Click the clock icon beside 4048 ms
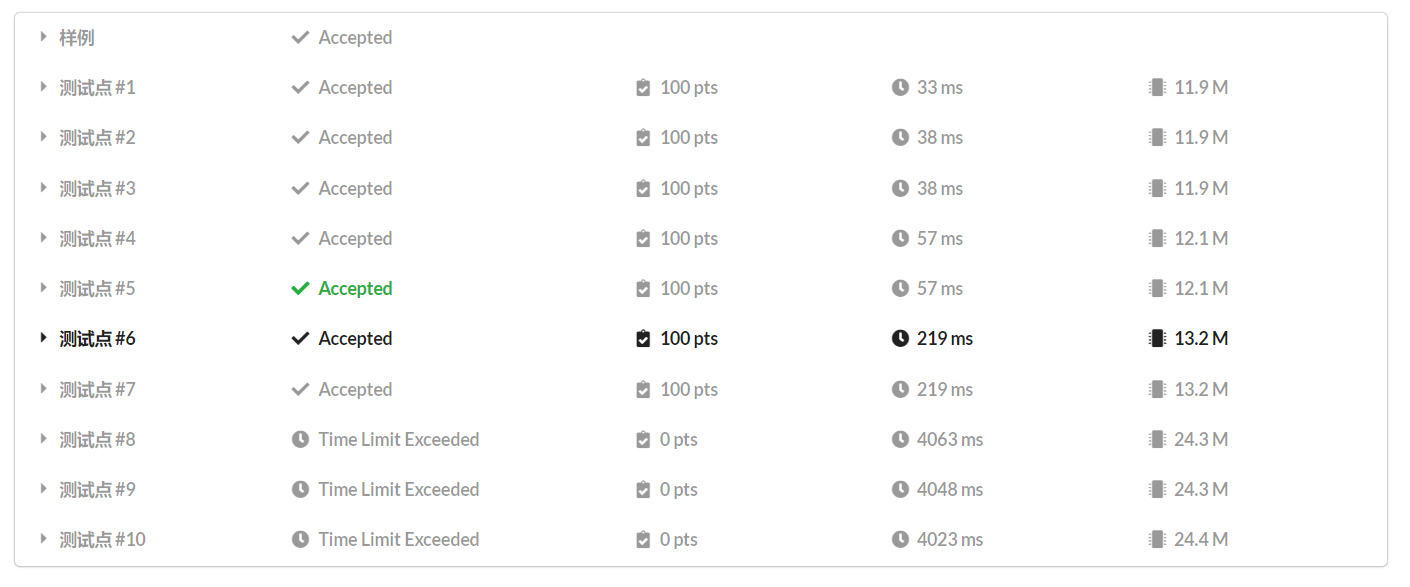1410x587 pixels. 900,490
